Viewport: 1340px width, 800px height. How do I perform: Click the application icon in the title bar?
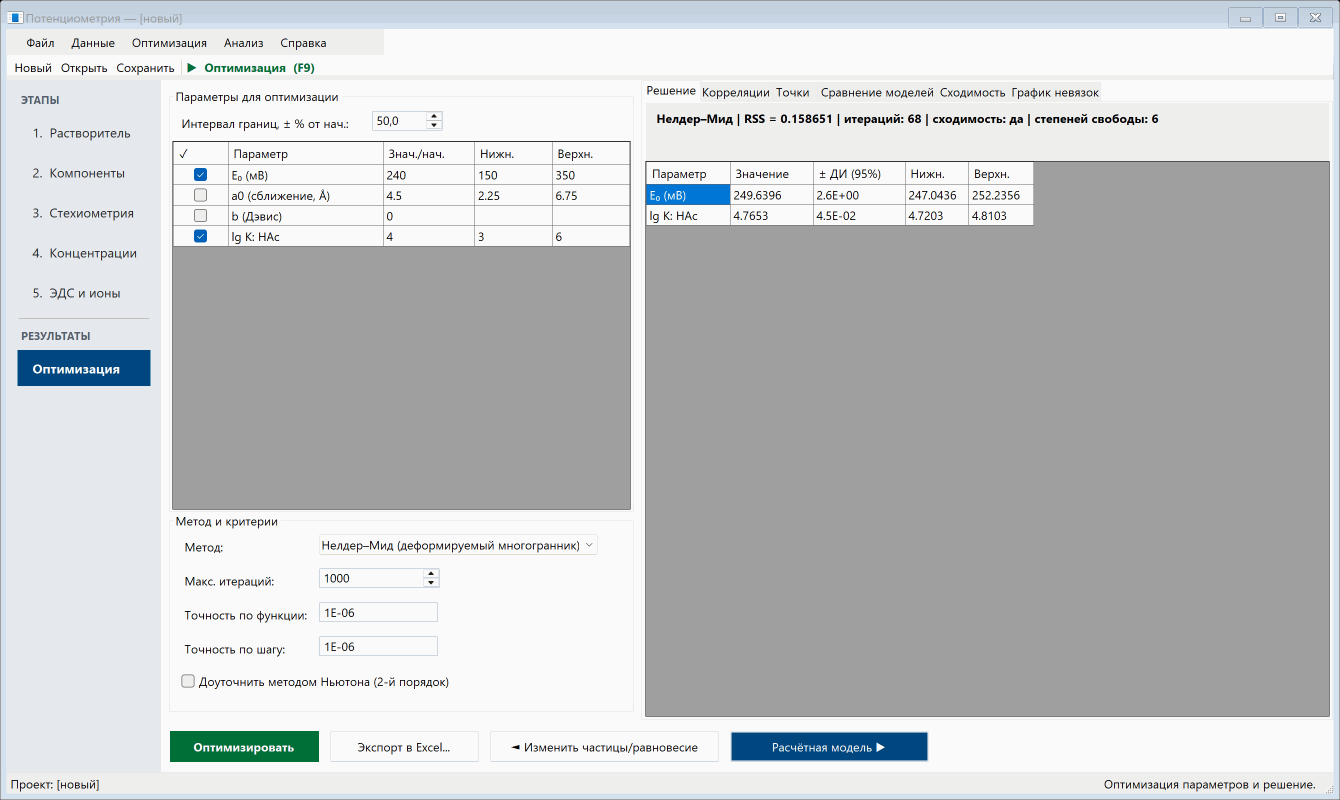[15, 18]
